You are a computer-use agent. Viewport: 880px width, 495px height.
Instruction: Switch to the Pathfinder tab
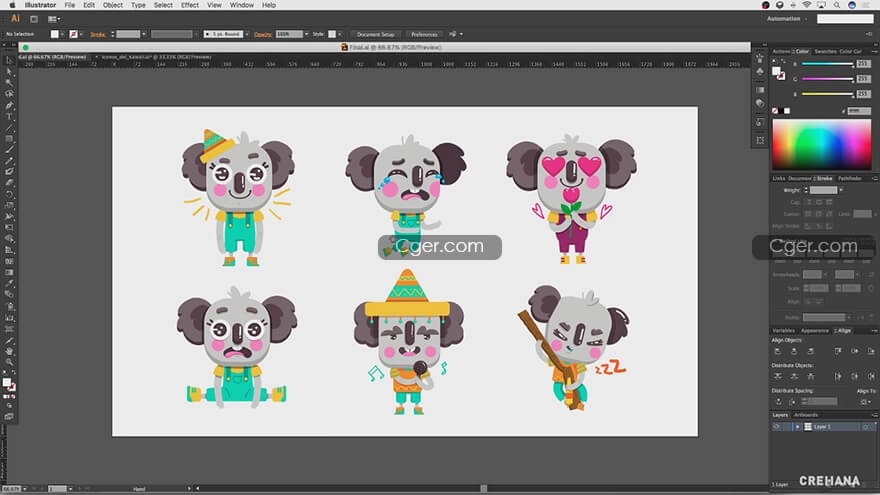coord(849,178)
